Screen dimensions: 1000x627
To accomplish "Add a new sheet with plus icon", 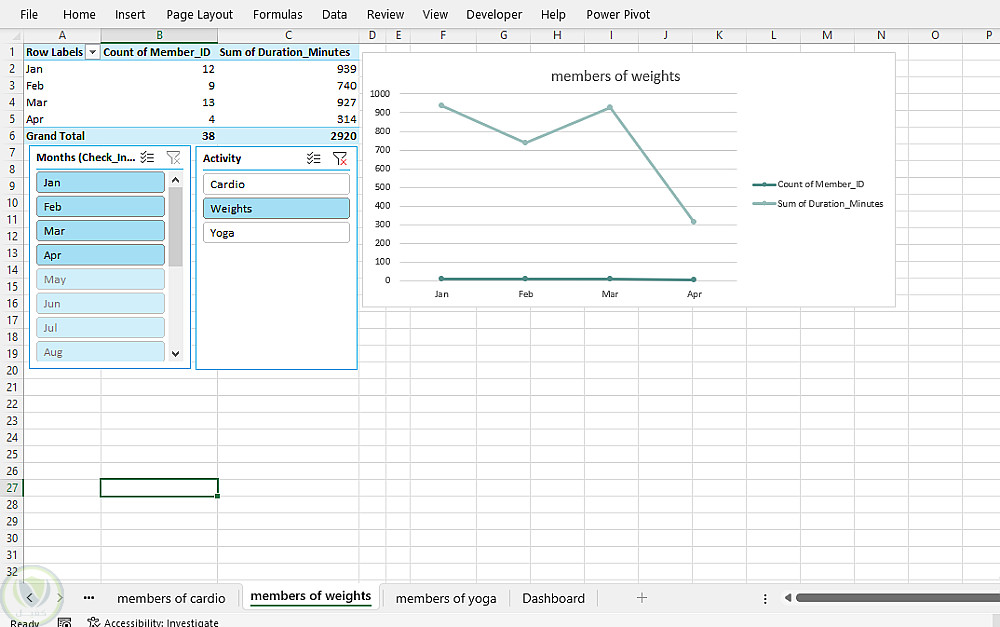I will click(x=642, y=598).
